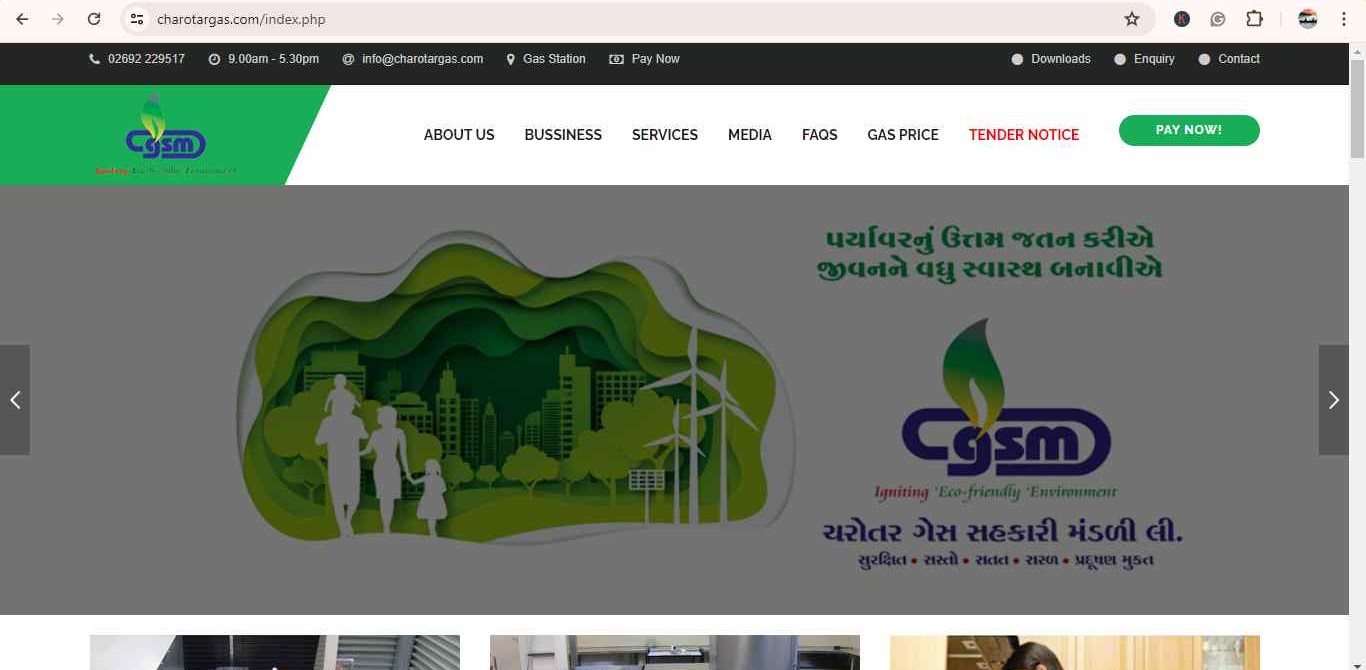This screenshot has height=670, width=1366.
Task: Click the page reload icon
Action: 94,18
